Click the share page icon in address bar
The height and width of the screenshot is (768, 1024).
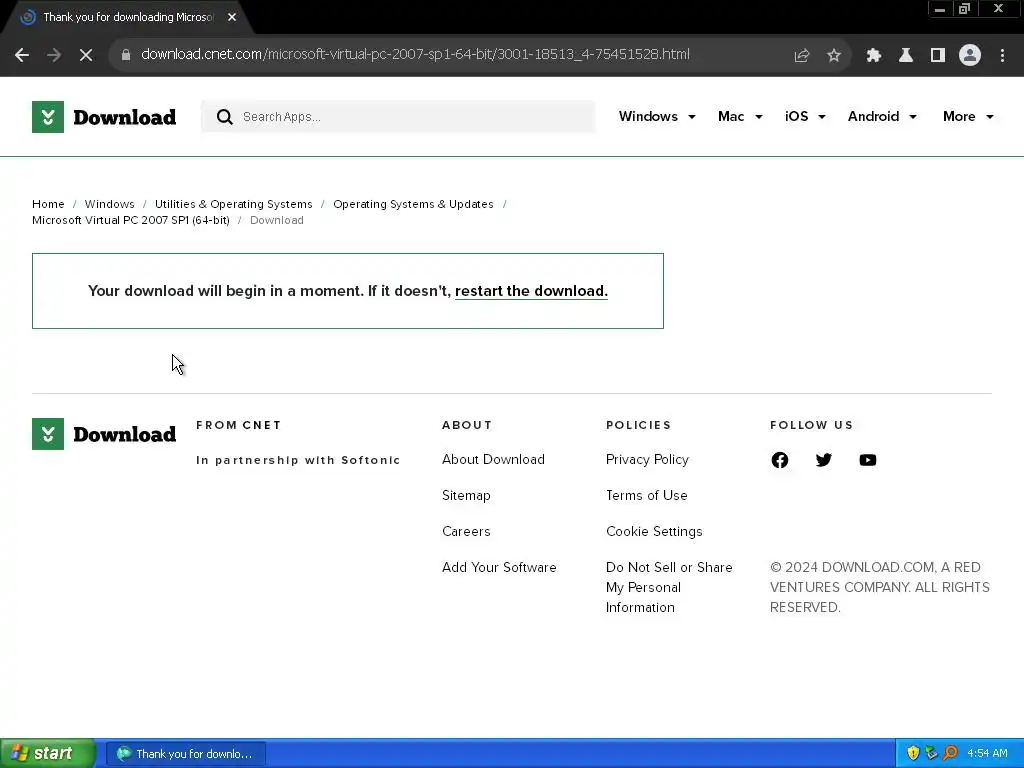(x=802, y=56)
